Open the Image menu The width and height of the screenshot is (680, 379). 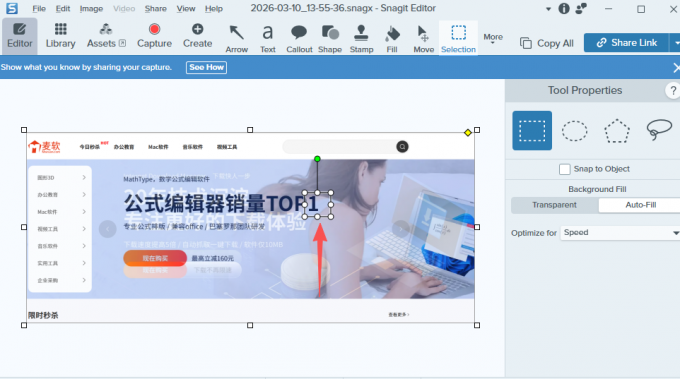91,8
